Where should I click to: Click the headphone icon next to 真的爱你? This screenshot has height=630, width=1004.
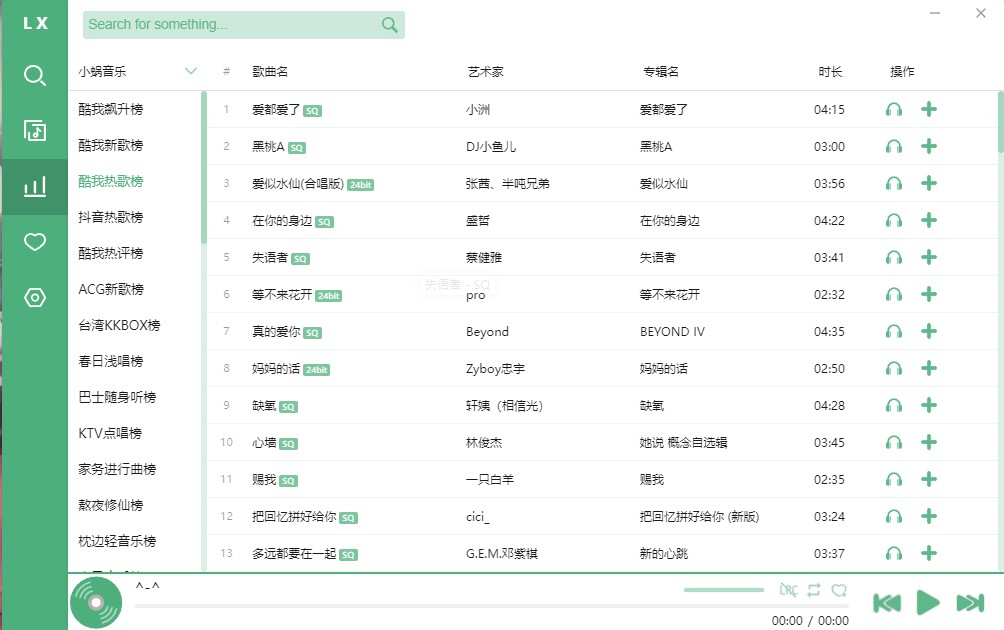(893, 331)
